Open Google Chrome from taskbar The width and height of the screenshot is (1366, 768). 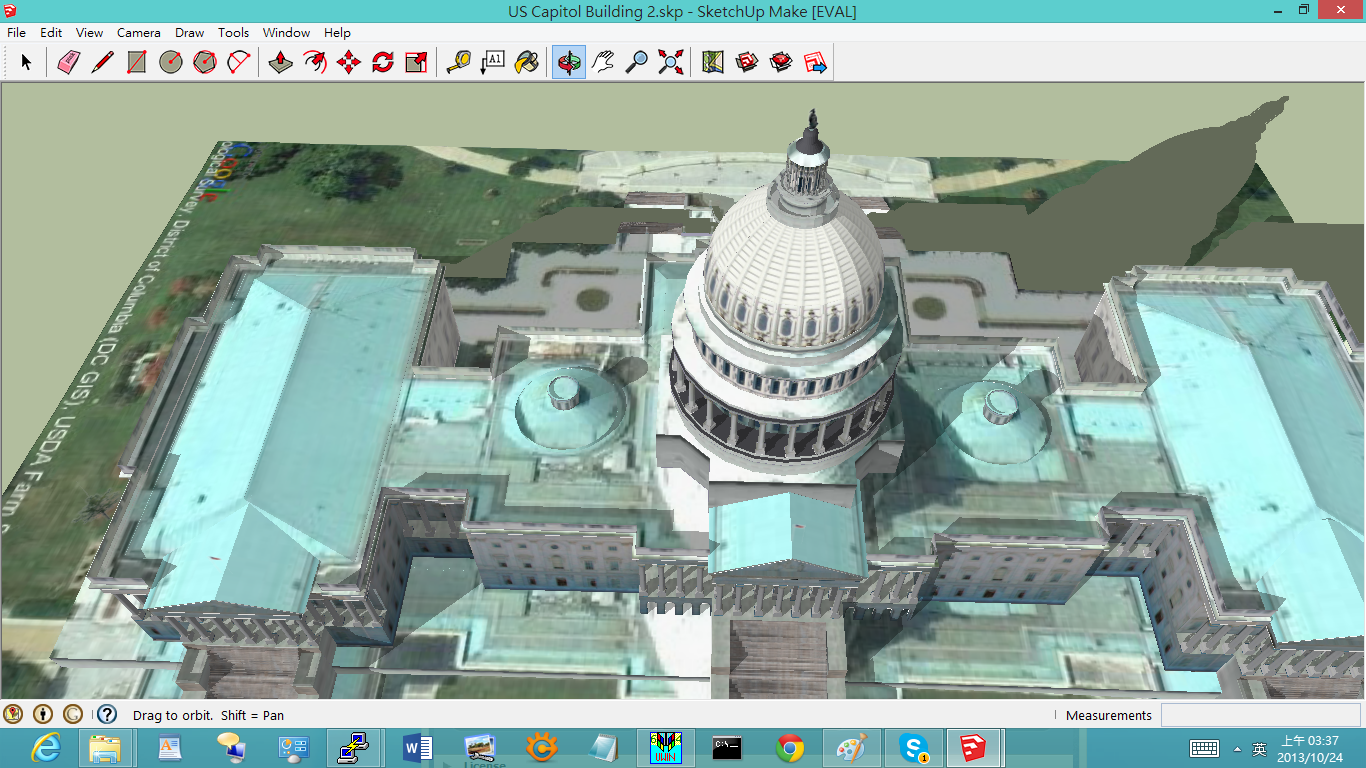tap(790, 748)
